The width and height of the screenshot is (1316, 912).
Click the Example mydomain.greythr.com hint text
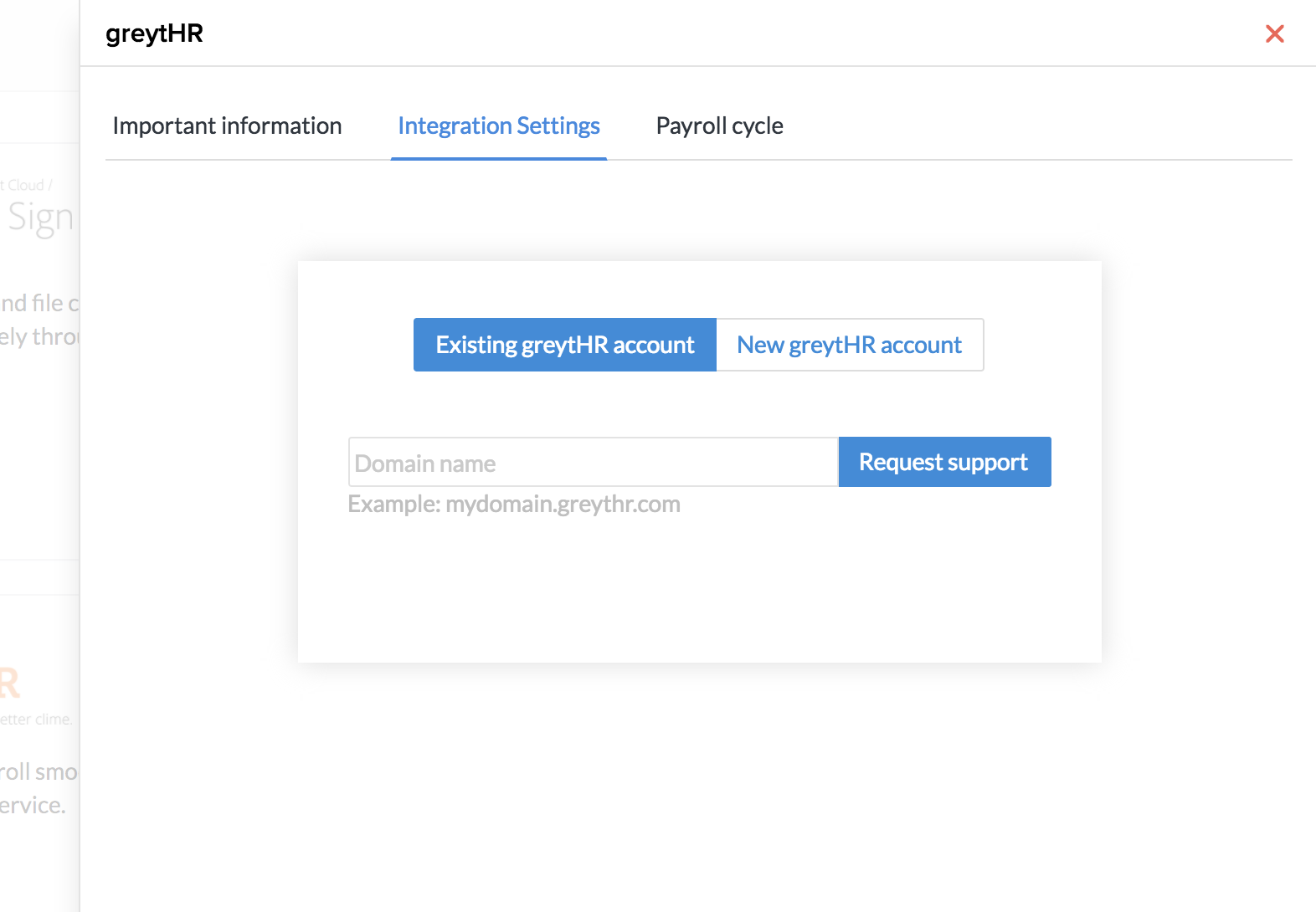[x=514, y=505]
